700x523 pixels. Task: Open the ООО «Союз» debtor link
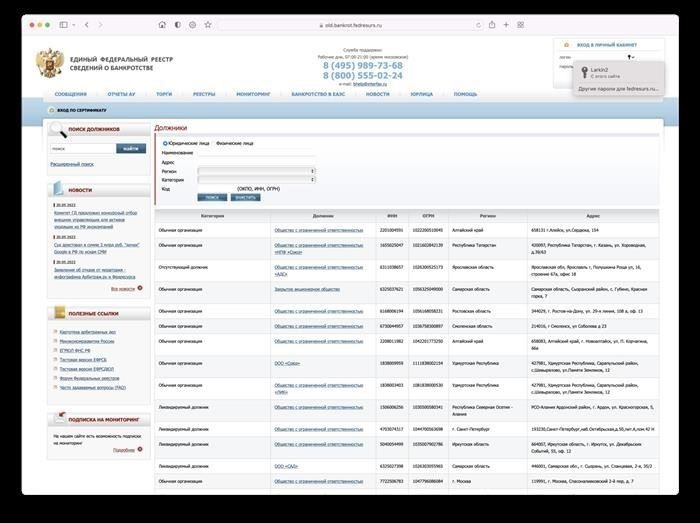click(287, 363)
